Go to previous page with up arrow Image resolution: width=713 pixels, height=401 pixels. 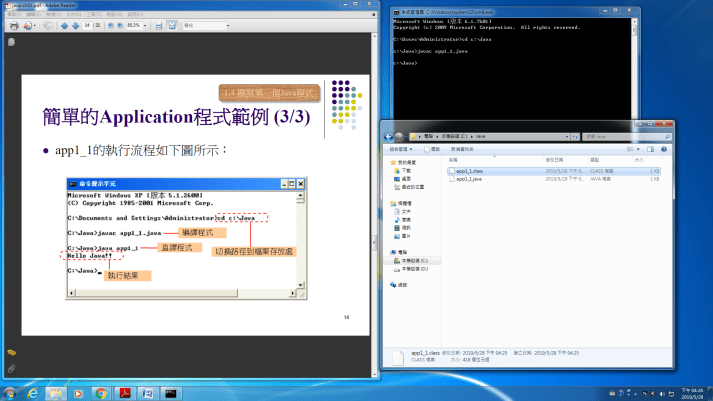[x=65, y=26]
